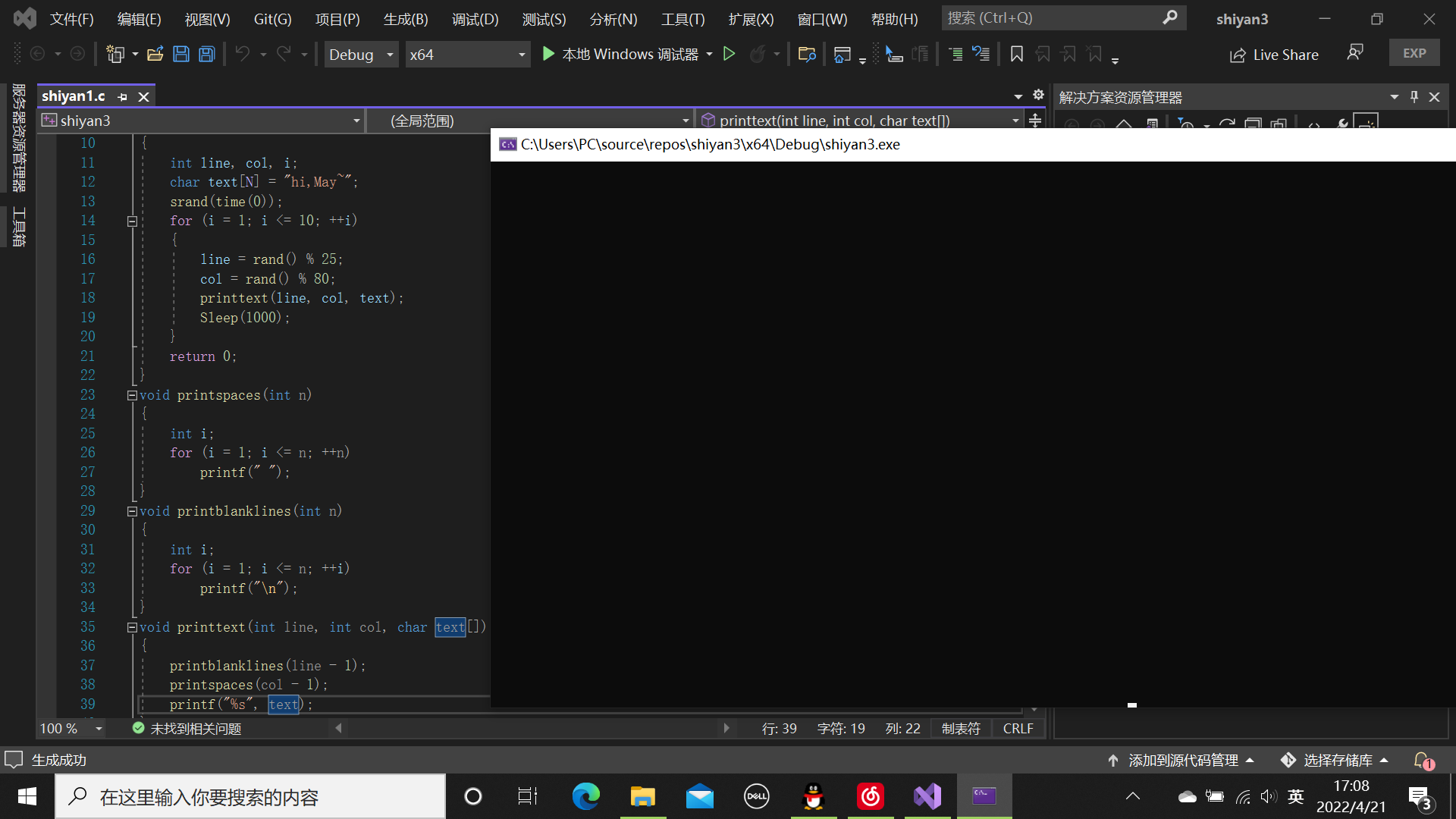
Task: Collapse the printspaces function outline
Action: [132, 395]
